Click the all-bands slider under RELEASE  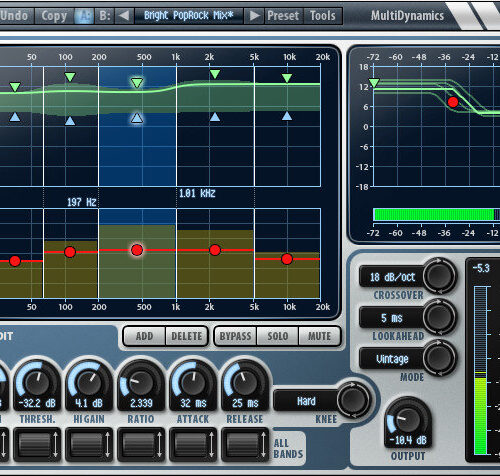tap(245, 445)
